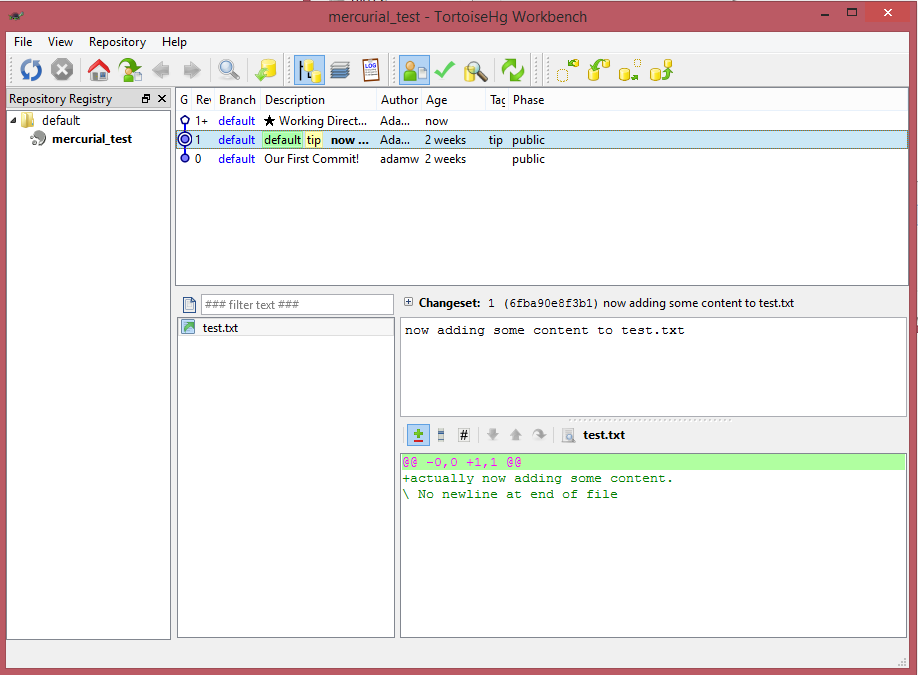Toggle the annotate view (# button)
Screen dimensions: 918x675
pyautogui.click(x=464, y=435)
